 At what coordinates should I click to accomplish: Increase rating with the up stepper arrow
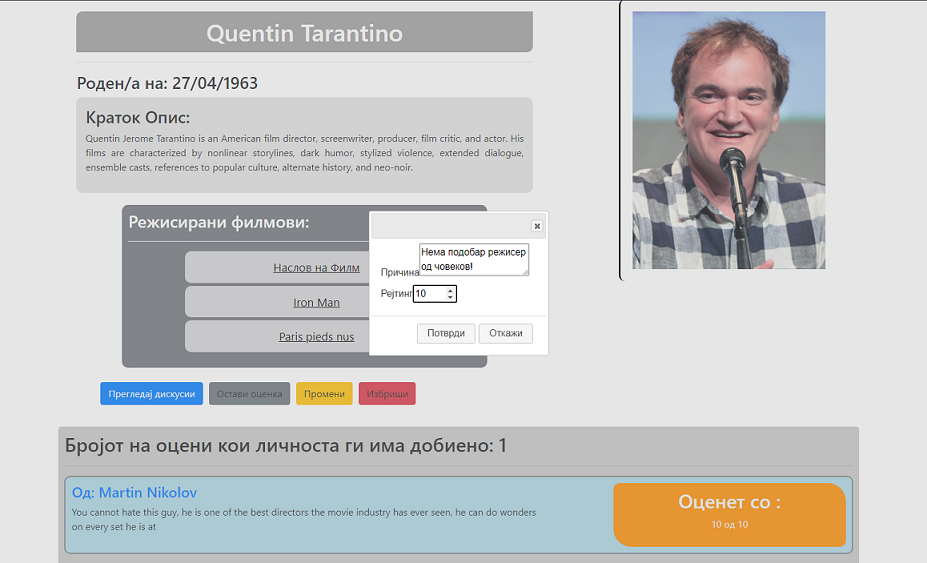click(x=450, y=290)
